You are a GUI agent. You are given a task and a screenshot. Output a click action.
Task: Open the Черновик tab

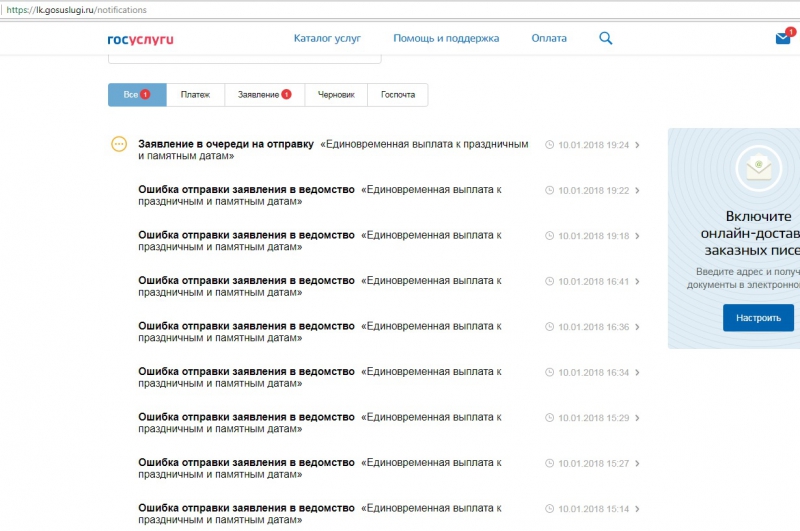tap(336, 95)
